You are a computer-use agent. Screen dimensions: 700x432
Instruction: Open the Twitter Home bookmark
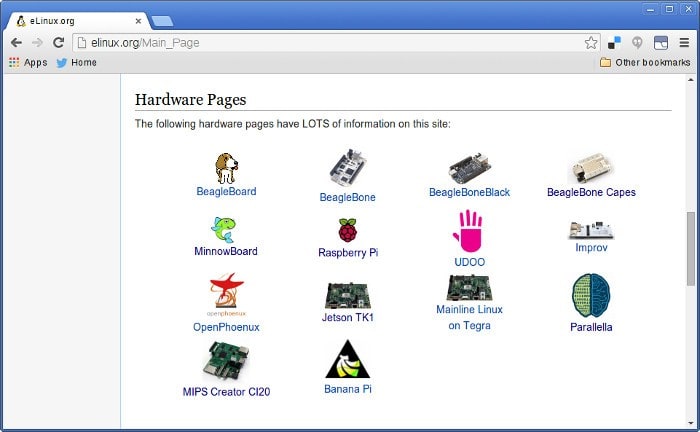[x=76, y=62]
